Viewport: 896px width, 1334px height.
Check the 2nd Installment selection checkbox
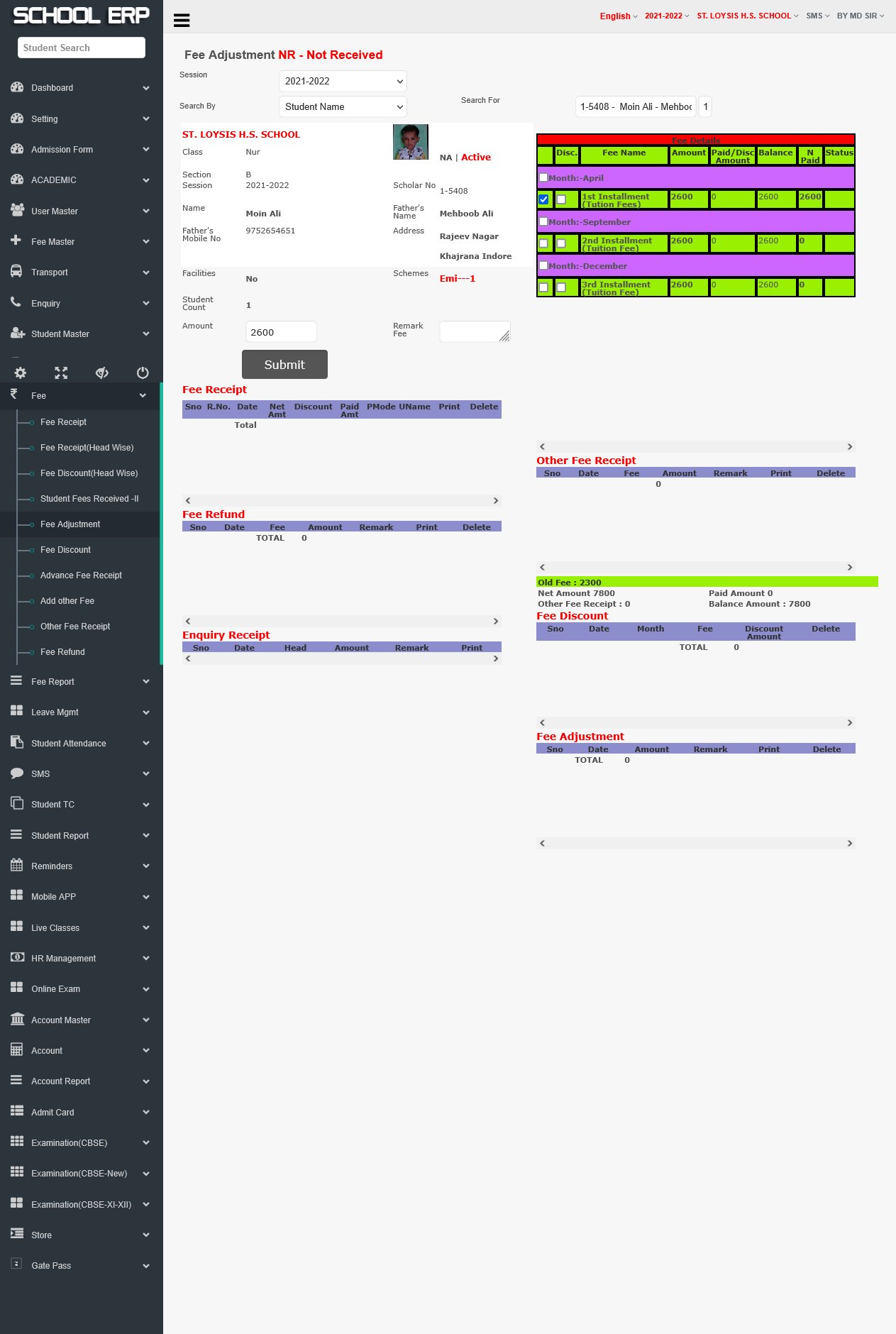543,243
